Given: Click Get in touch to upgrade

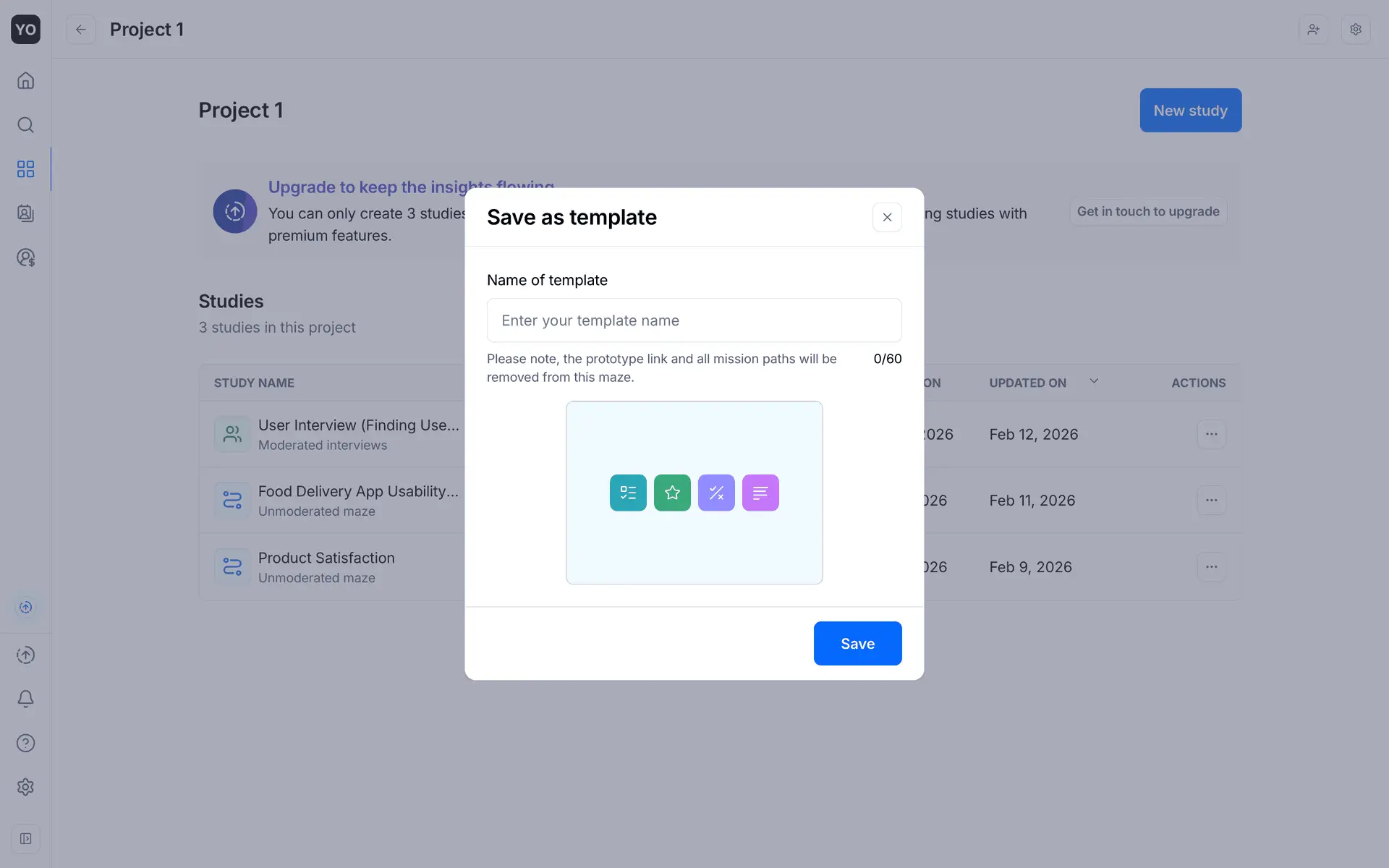Looking at the screenshot, I should (x=1148, y=211).
